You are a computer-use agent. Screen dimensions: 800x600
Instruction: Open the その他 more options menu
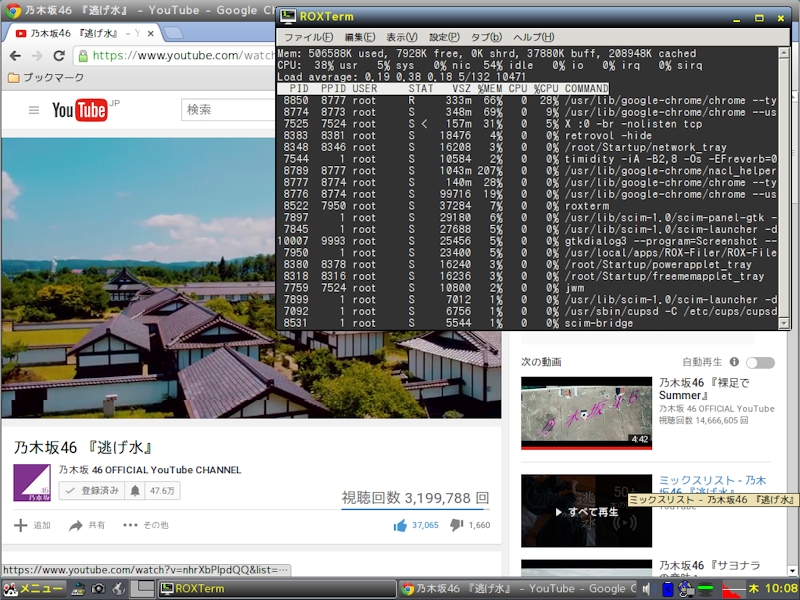145,525
